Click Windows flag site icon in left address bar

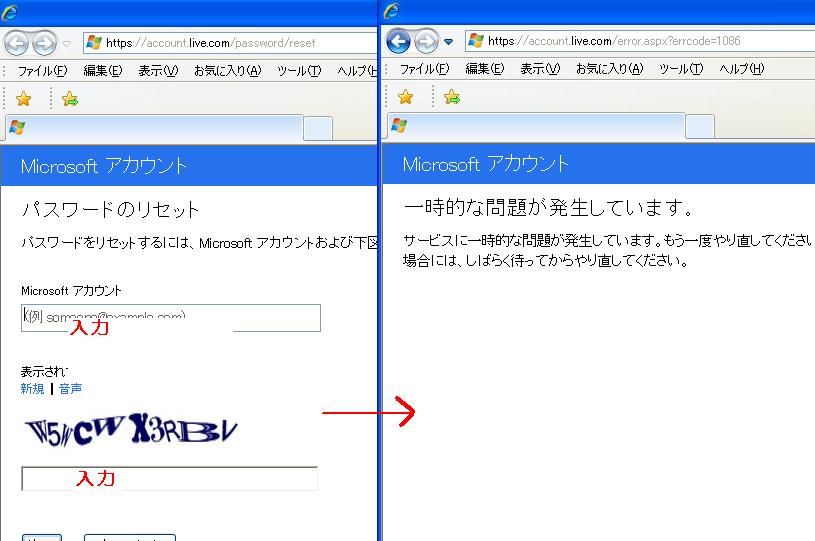(x=94, y=43)
